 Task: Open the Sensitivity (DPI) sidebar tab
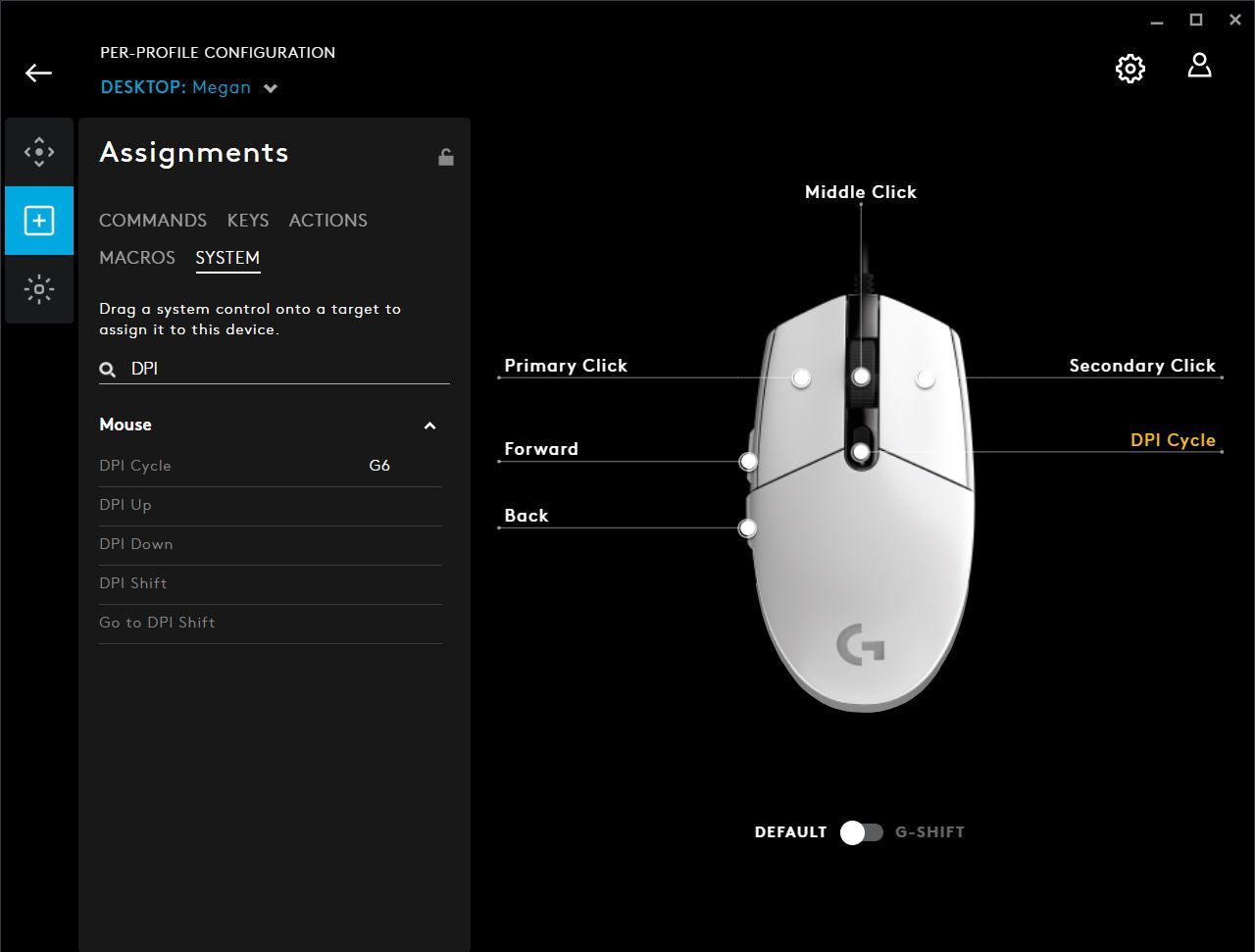tap(39, 152)
